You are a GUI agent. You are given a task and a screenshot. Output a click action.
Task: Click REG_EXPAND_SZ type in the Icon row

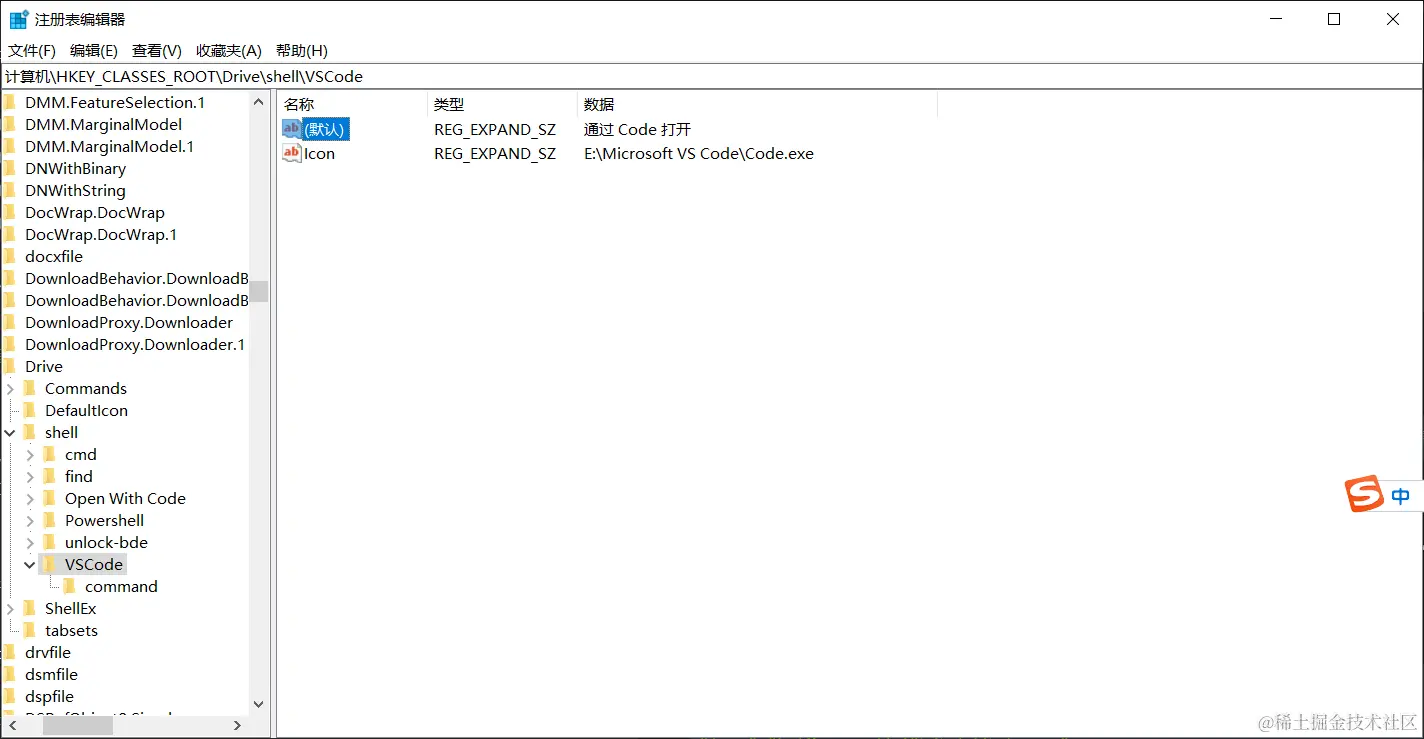(x=495, y=154)
